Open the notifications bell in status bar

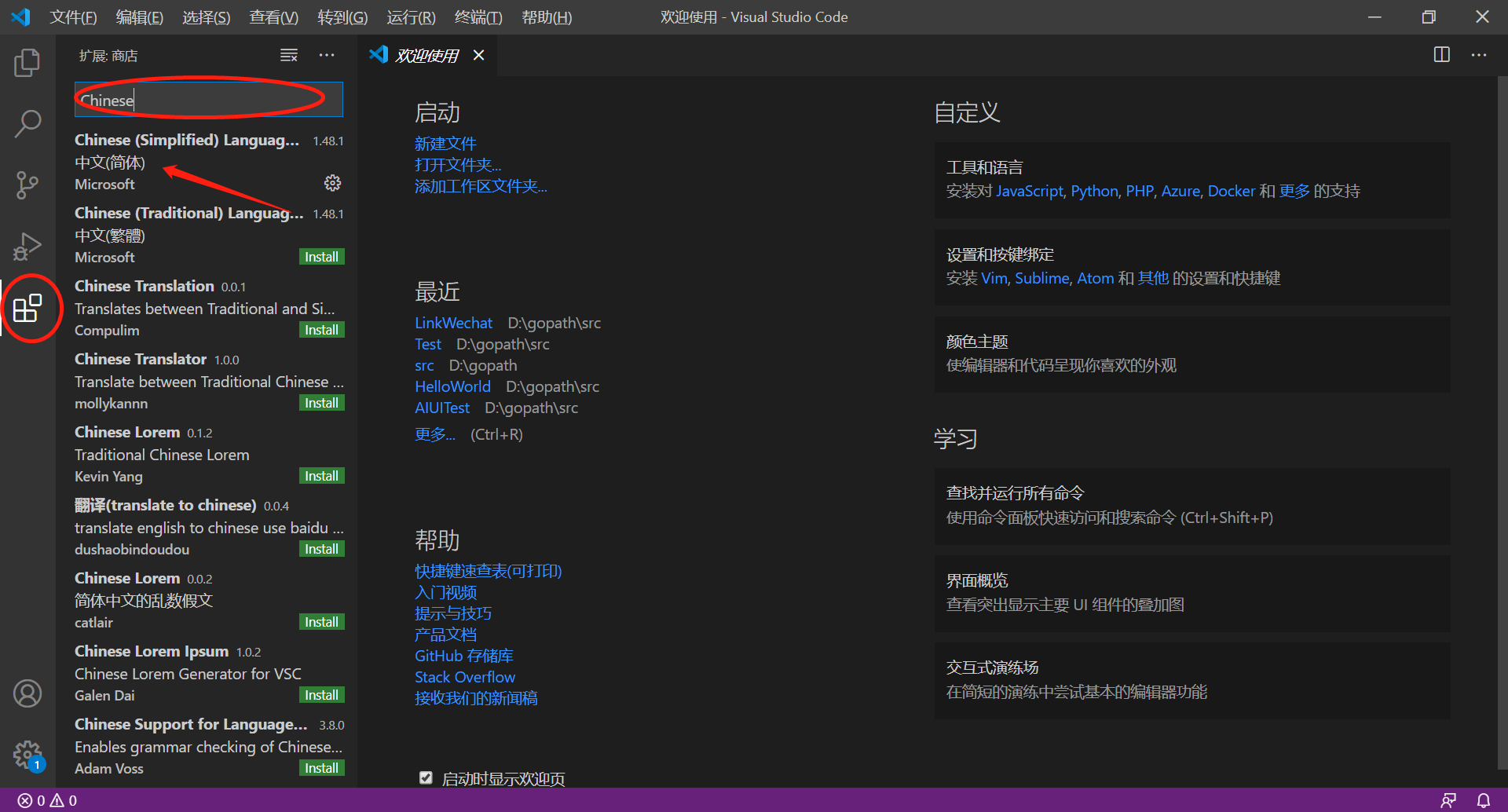coord(1484,800)
